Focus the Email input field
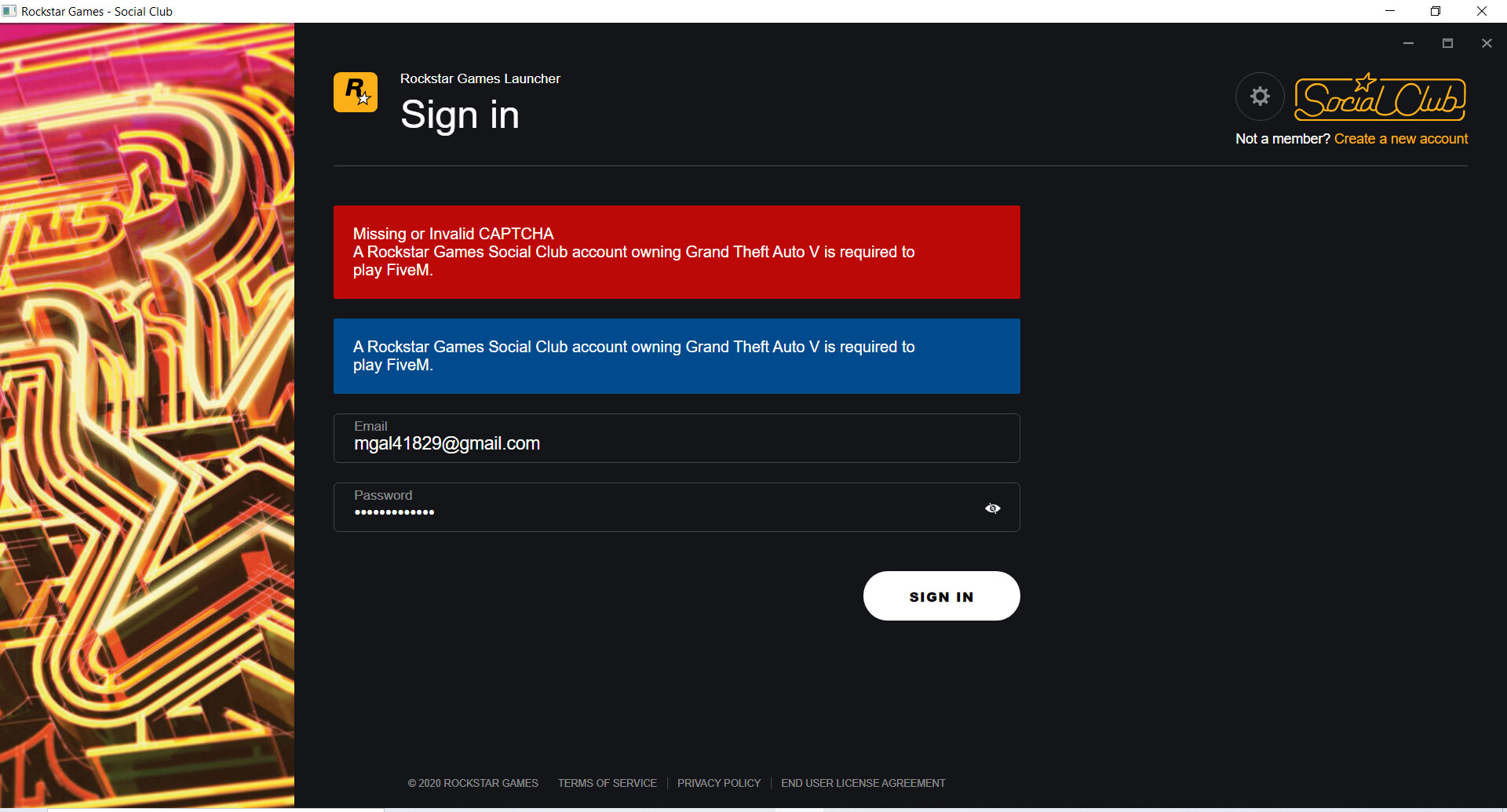Screen dimensions: 1507x812 [x=677, y=439]
